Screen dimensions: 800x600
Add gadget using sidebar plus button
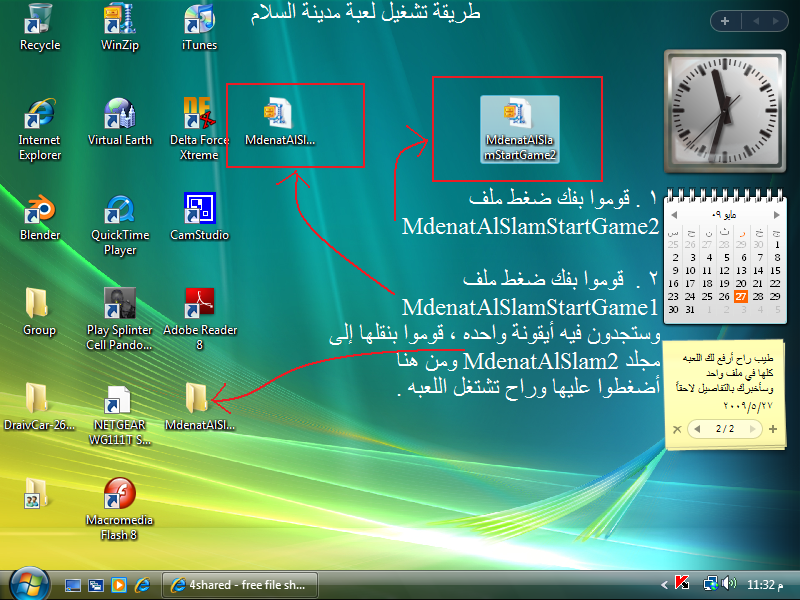[x=725, y=21]
